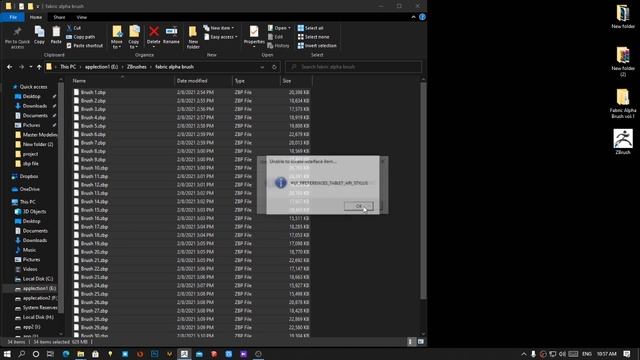Viewport: 640px width, 360px height.
Task: Select the ZBrush desktop shortcut
Action: (623, 142)
